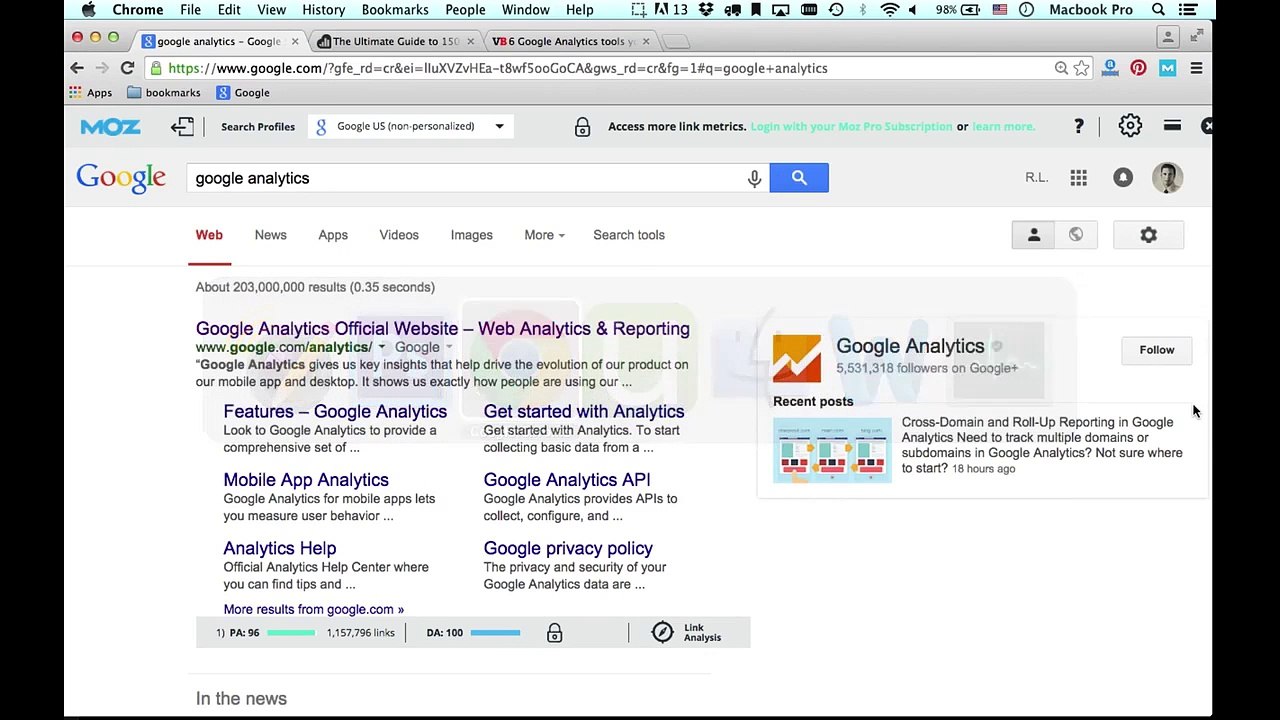1280x720 pixels.
Task: Click the DA 100 blue progress bar
Action: (x=495, y=633)
